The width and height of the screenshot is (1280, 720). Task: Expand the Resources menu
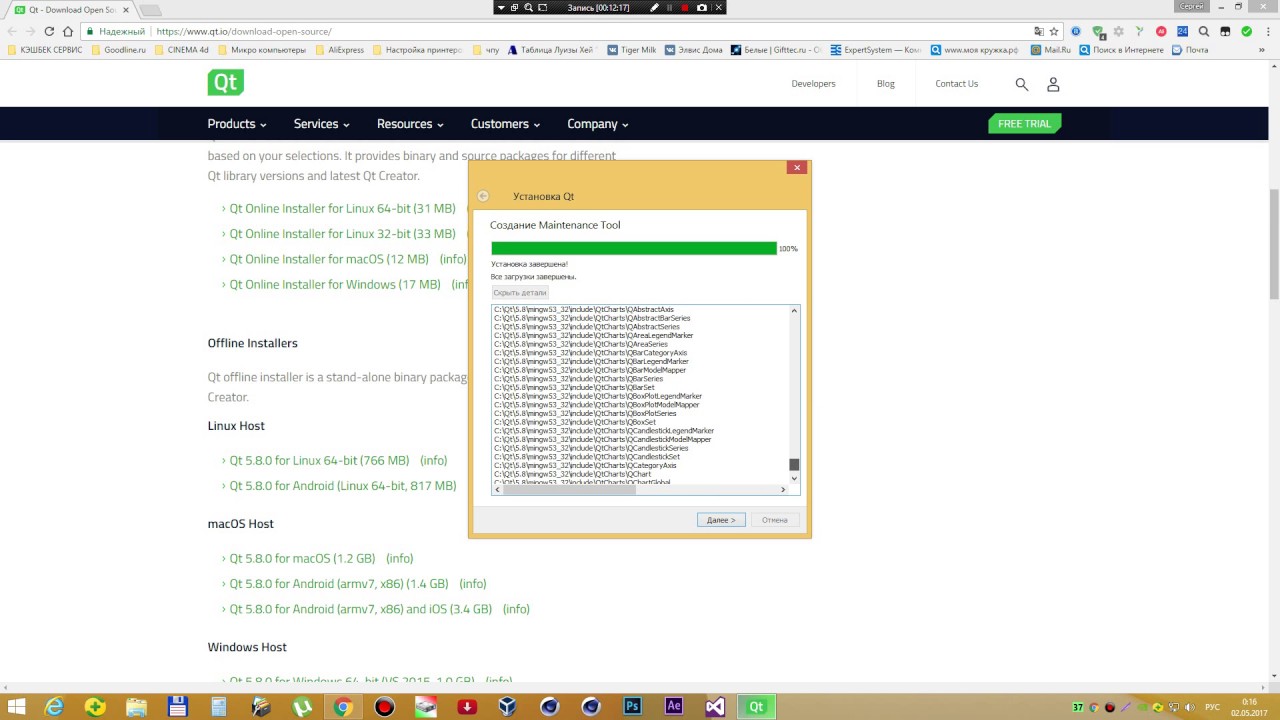click(x=410, y=124)
